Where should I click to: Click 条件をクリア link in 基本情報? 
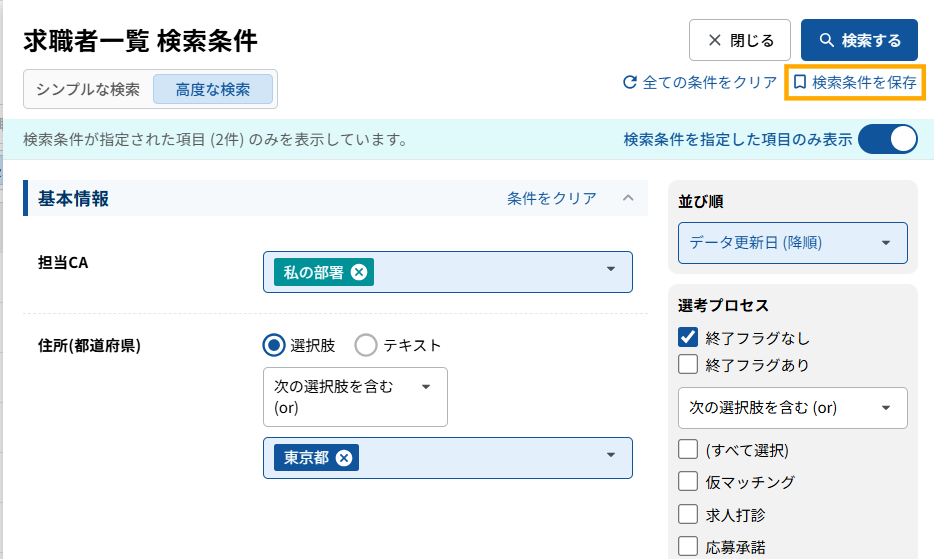point(551,198)
